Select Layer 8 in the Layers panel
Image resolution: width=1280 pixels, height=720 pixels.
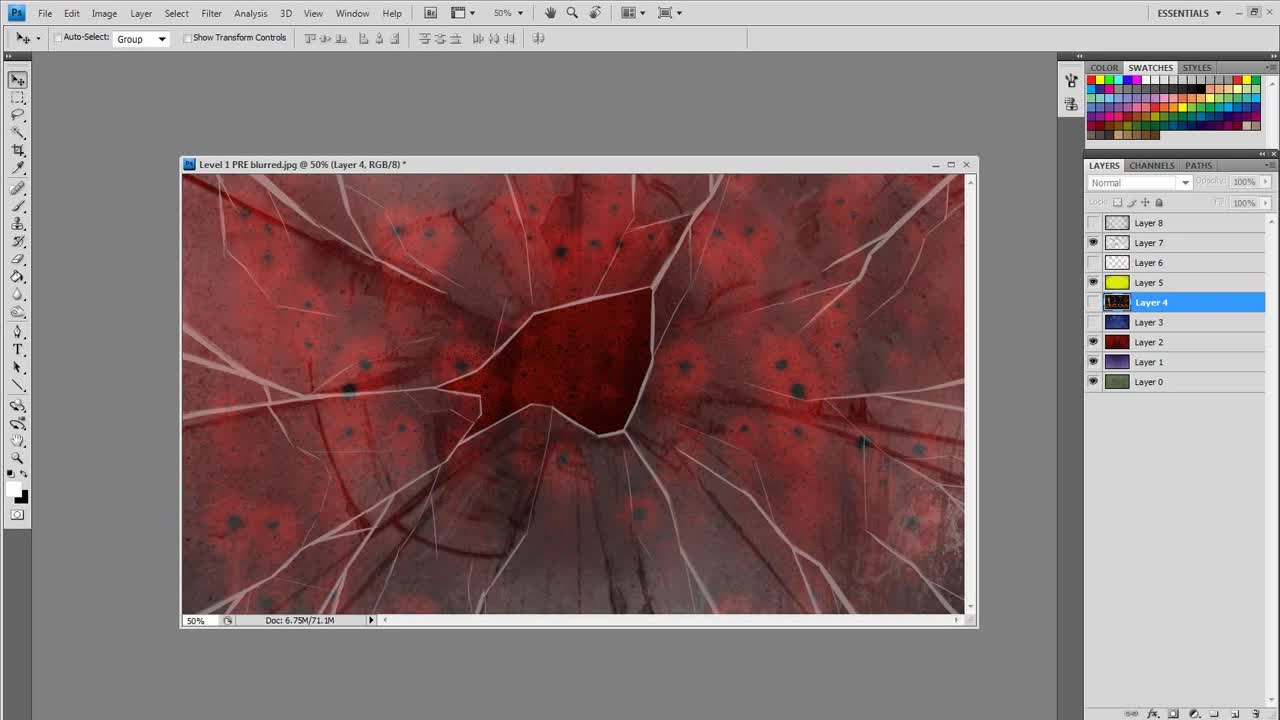[1176, 223]
